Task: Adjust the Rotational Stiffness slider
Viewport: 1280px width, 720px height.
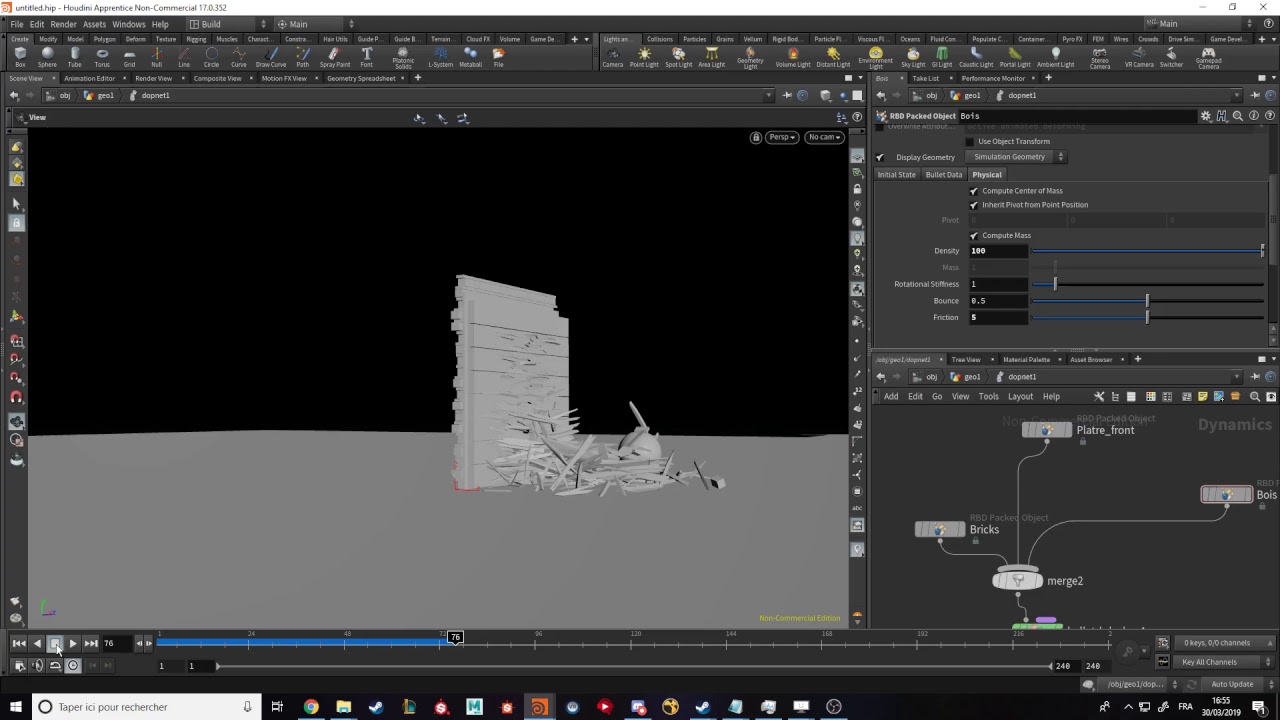Action: pos(1148,284)
